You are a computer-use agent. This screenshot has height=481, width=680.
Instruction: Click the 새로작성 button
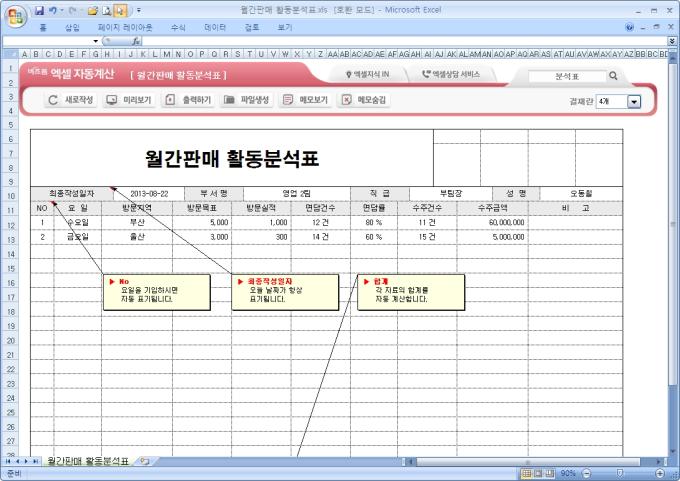pos(71,100)
